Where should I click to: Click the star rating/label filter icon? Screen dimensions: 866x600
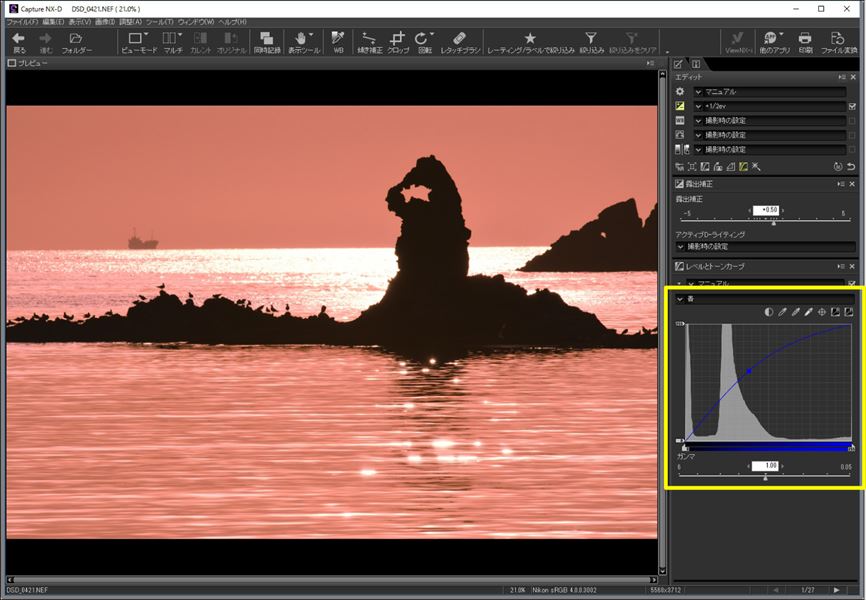(530, 38)
